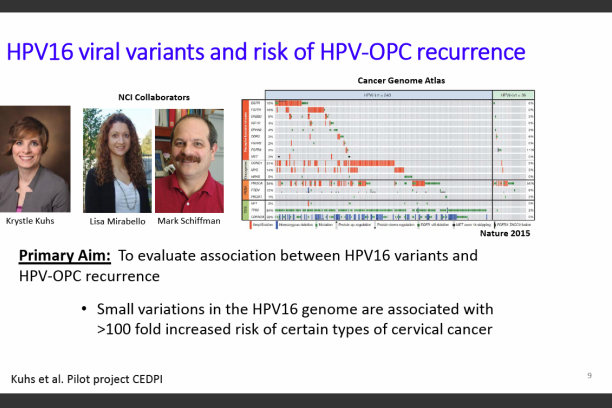The image size is (612, 408).
Task: Click the slide number 9
Action: tap(587, 375)
